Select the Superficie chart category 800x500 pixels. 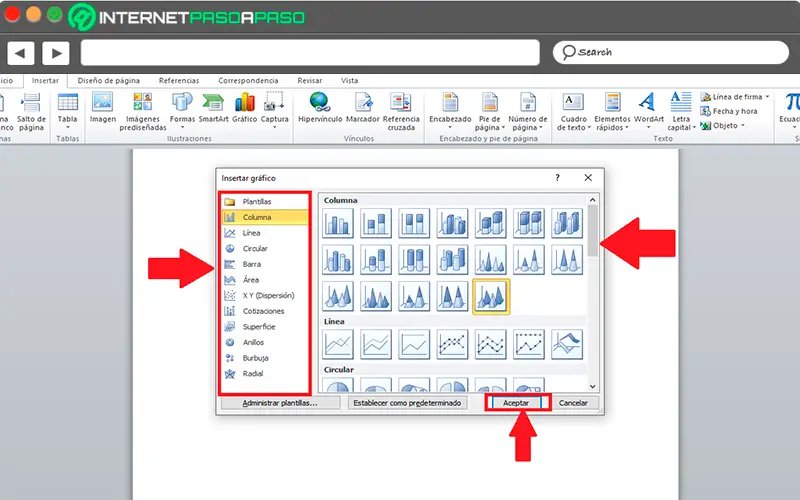click(265, 327)
